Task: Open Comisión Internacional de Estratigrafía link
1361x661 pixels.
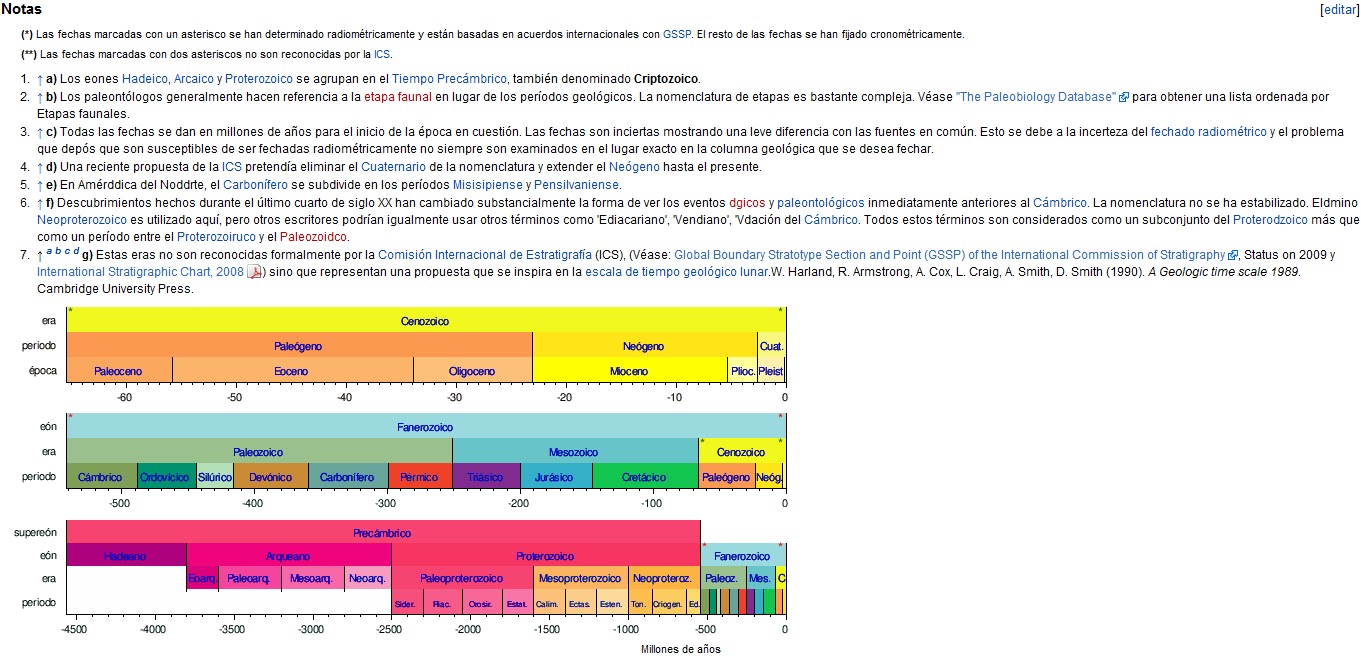Action: click(x=485, y=255)
